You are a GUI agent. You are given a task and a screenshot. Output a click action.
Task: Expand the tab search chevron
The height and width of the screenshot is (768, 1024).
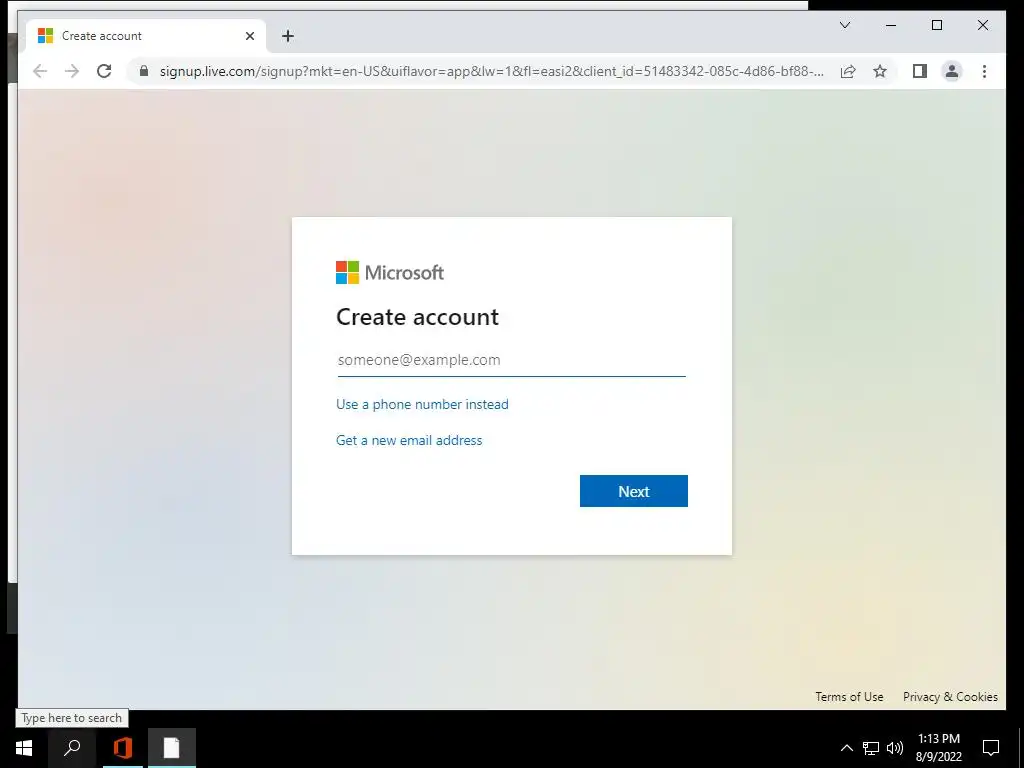[844, 25]
